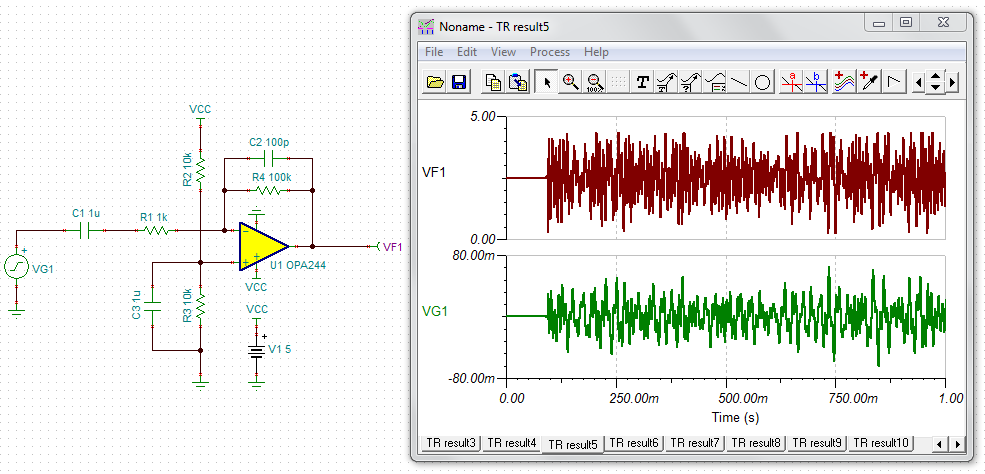This screenshot has width=985, height=474.
Task: Activate cursor 'b' measurement tool
Action: tap(816, 82)
